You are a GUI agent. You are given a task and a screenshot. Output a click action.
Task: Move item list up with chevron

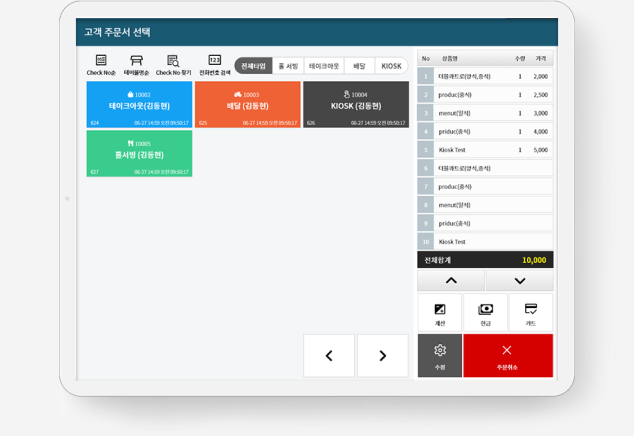451,281
